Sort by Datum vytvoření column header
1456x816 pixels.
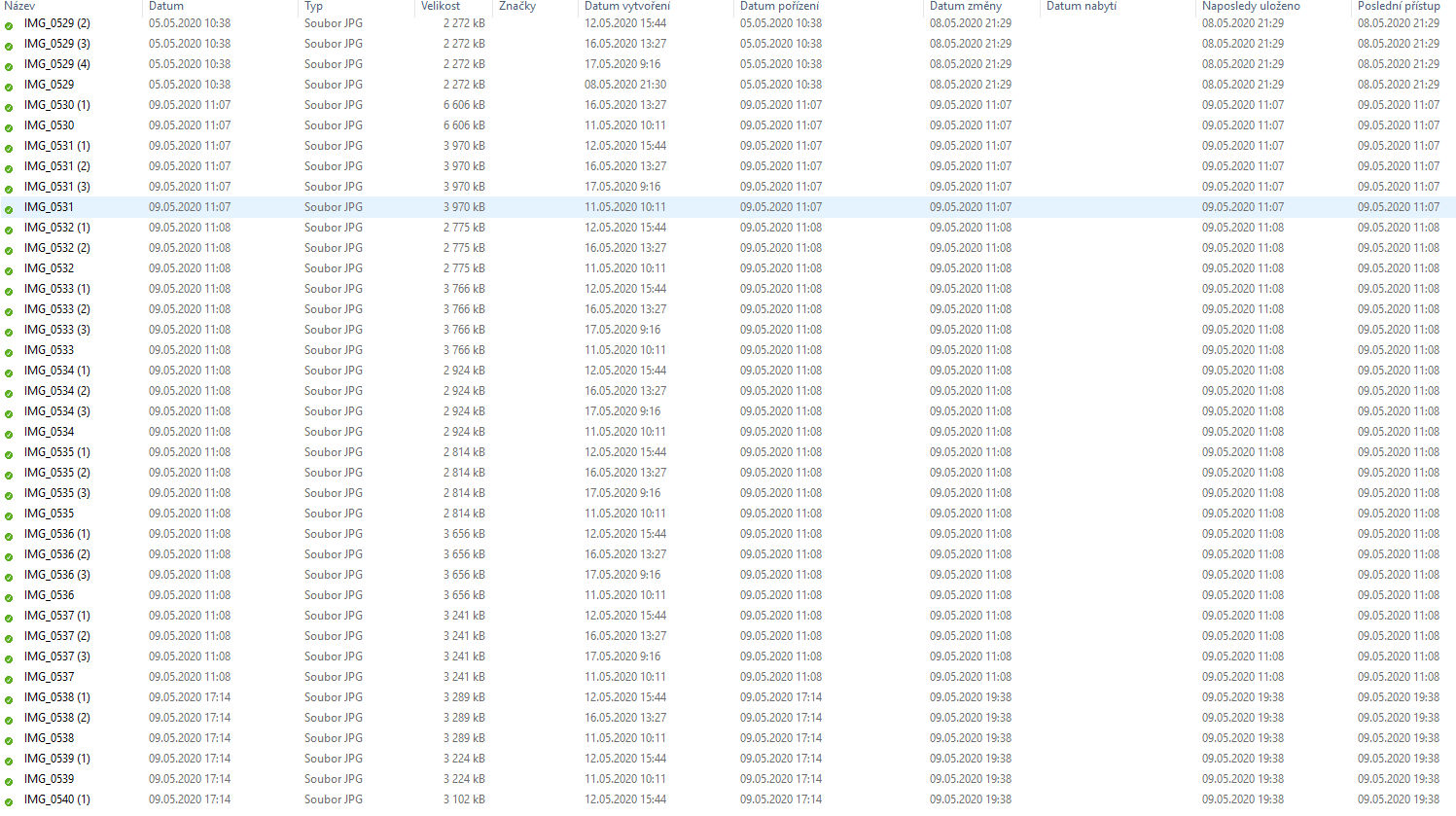[x=627, y=6]
